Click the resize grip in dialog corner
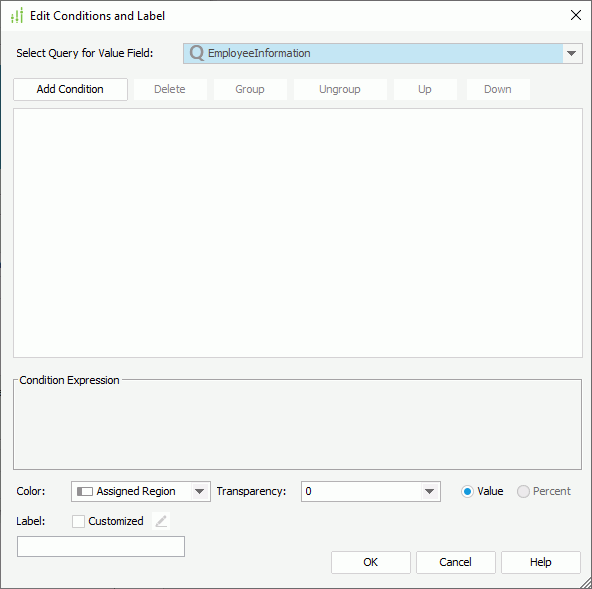The height and width of the screenshot is (589, 592). click(586, 583)
